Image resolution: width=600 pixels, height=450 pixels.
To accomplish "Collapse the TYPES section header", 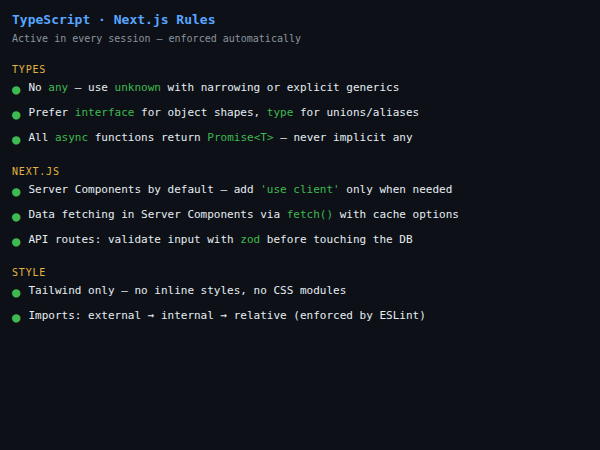I will point(29,69).
